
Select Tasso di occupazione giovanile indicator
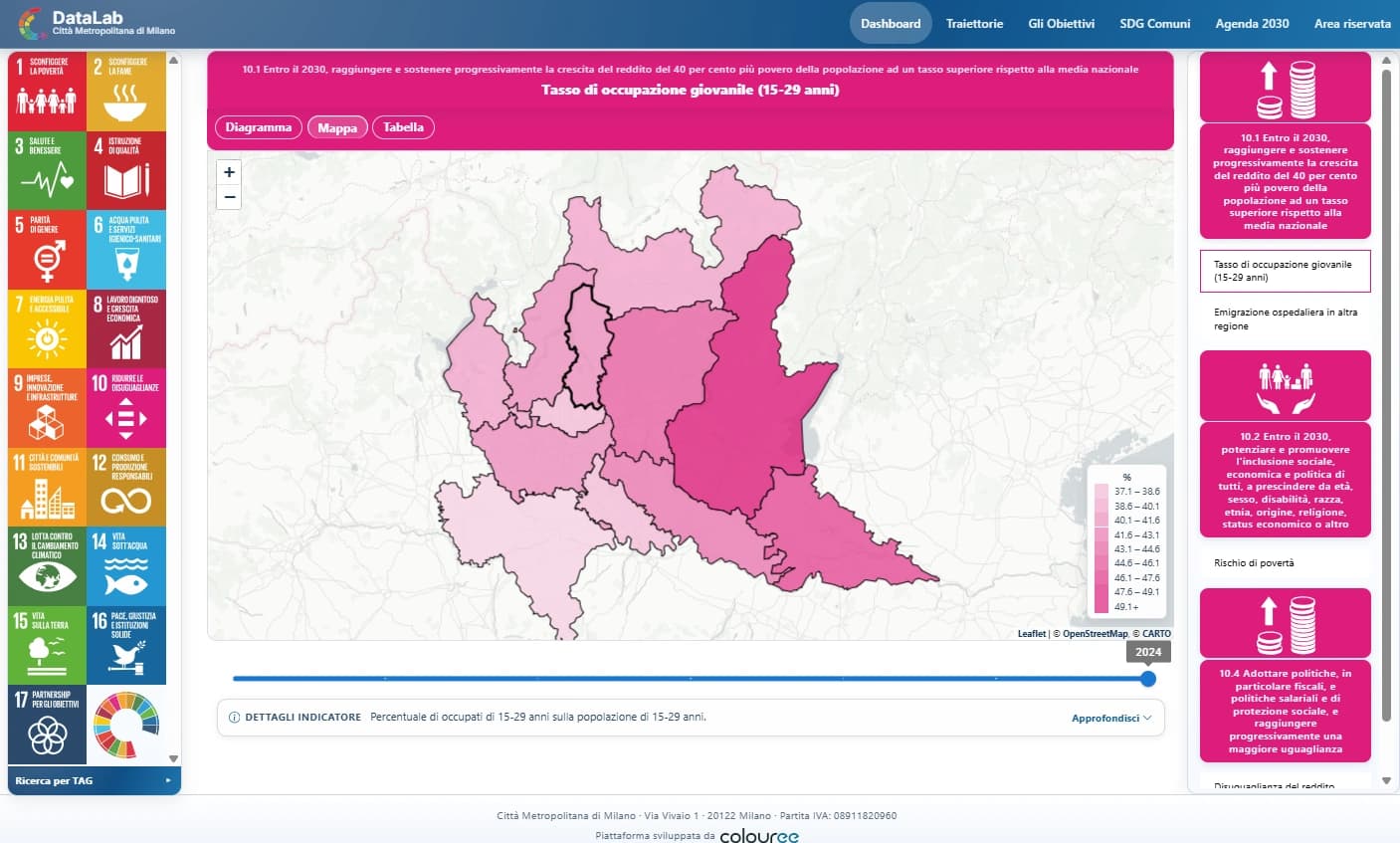(x=1286, y=271)
